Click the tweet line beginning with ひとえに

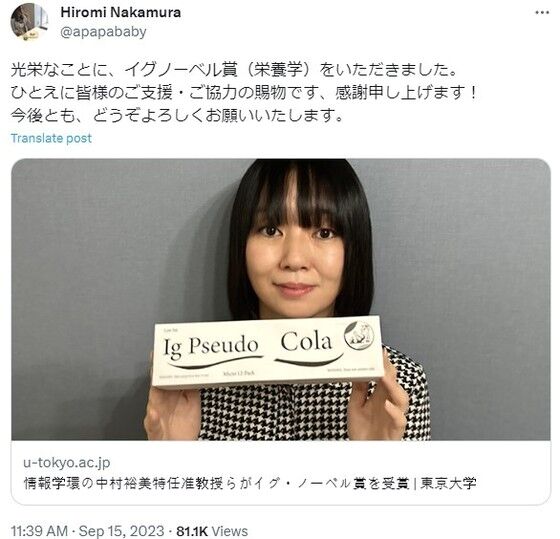244,93
